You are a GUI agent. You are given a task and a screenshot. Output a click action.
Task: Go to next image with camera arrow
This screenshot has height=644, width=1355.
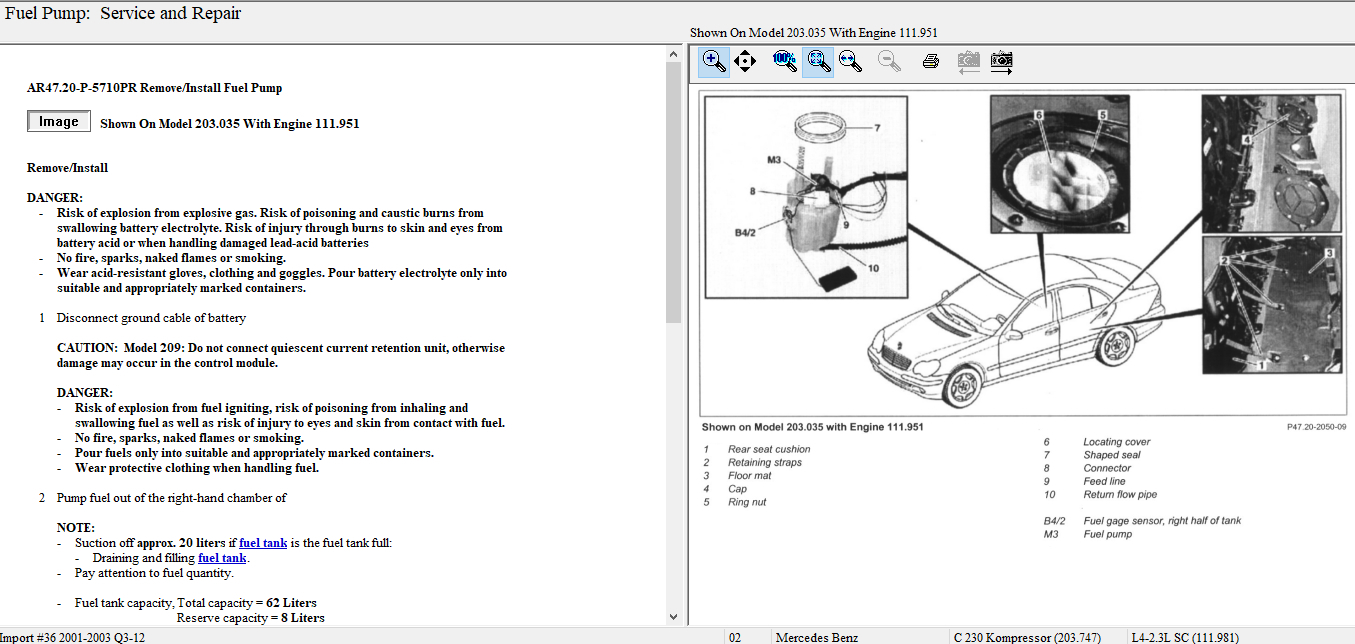point(1001,62)
